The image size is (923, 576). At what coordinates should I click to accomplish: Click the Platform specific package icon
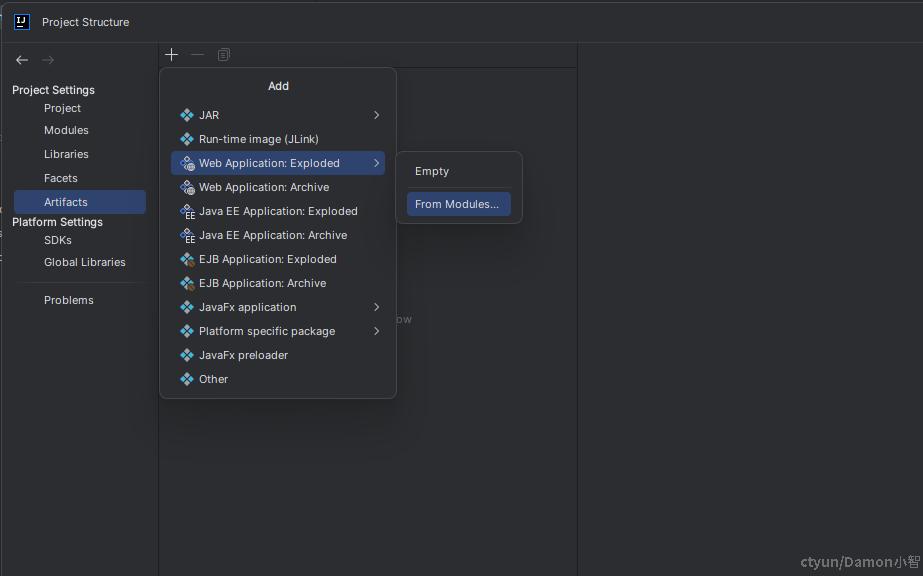187,331
